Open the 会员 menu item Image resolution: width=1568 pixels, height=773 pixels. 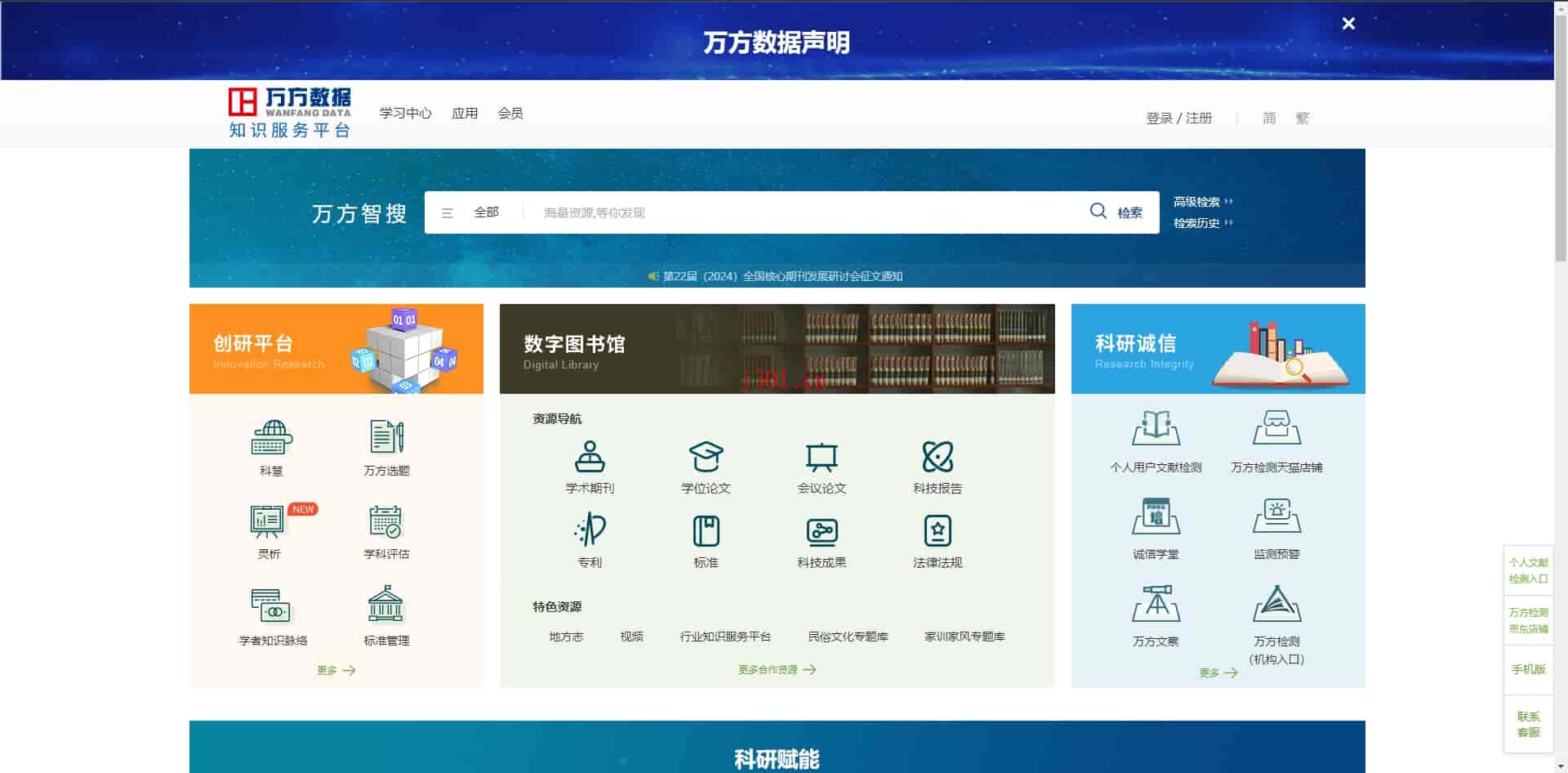point(510,113)
